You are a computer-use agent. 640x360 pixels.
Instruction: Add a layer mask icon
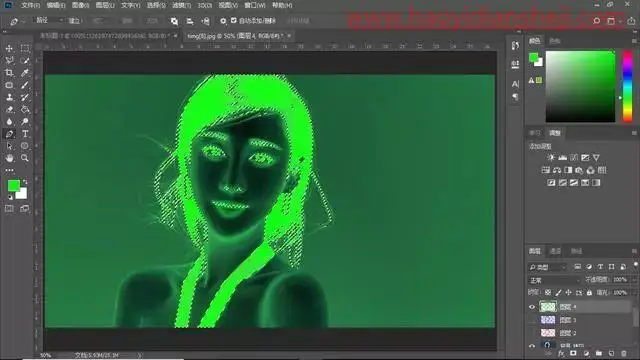click(x=573, y=353)
